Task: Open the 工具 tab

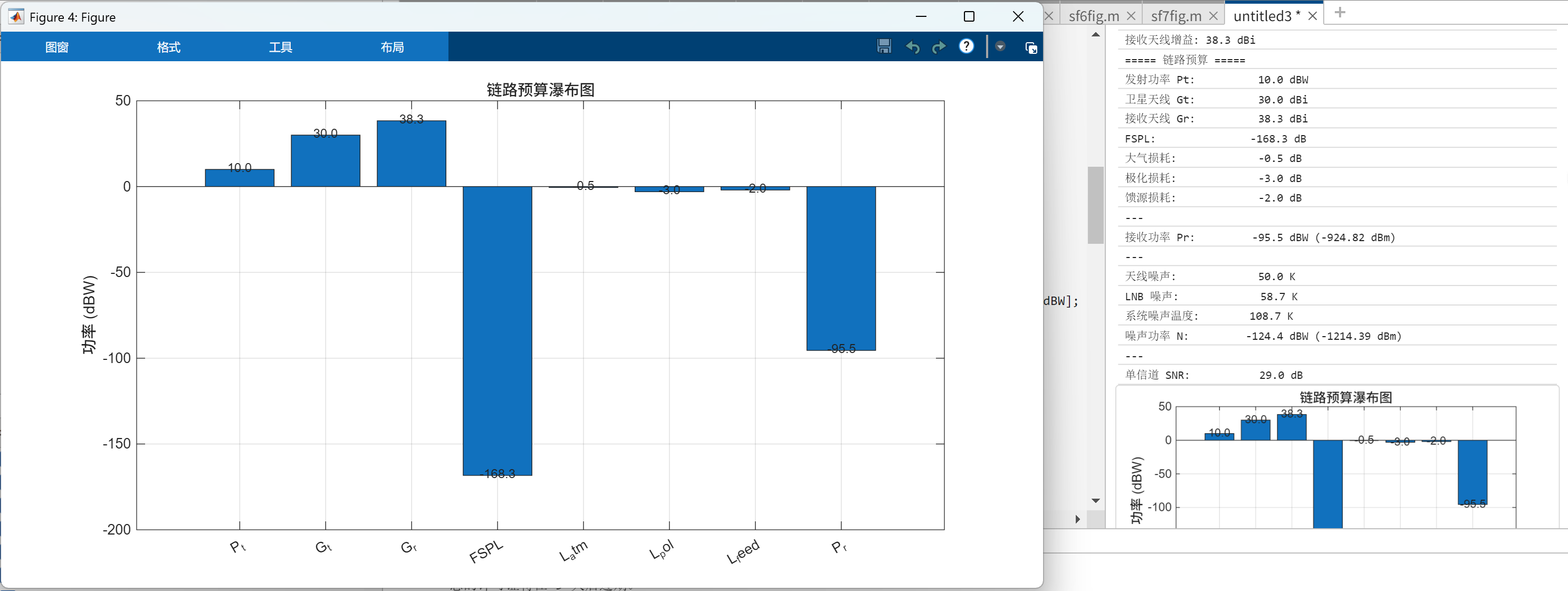Action: coord(281,47)
